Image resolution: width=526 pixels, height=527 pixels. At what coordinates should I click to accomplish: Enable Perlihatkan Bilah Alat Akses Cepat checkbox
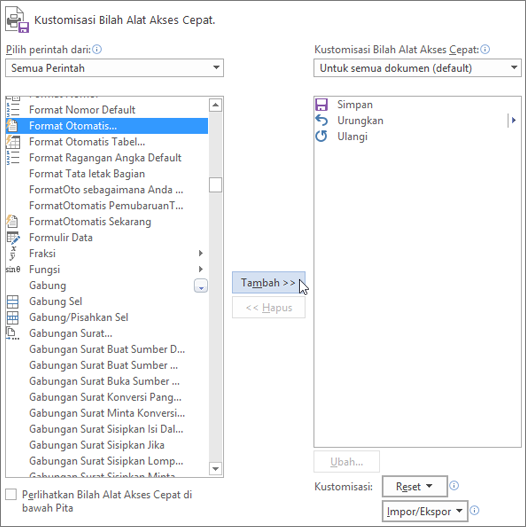(x=11, y=494)
